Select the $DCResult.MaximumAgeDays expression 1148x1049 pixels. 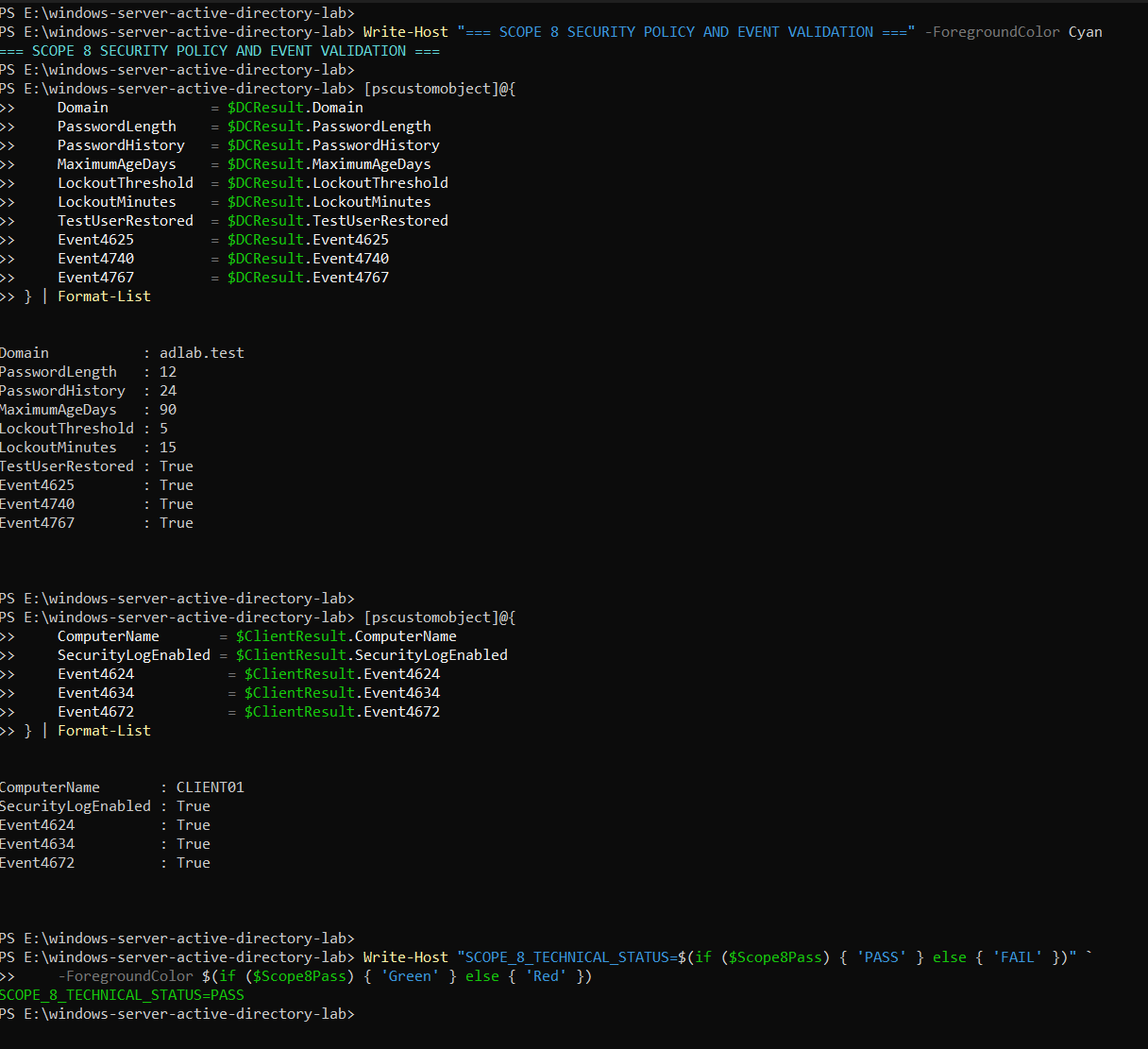pyautogui.click(x=329, y=164)
